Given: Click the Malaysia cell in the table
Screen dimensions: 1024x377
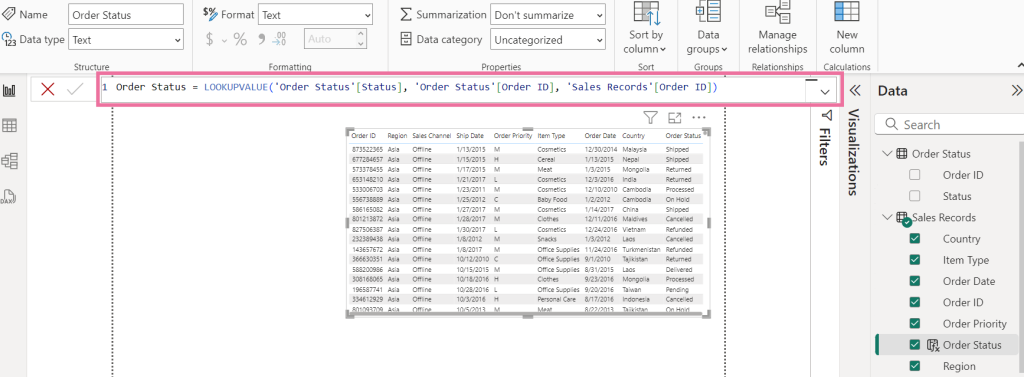Looking at the screenshot, I should 635,150.
